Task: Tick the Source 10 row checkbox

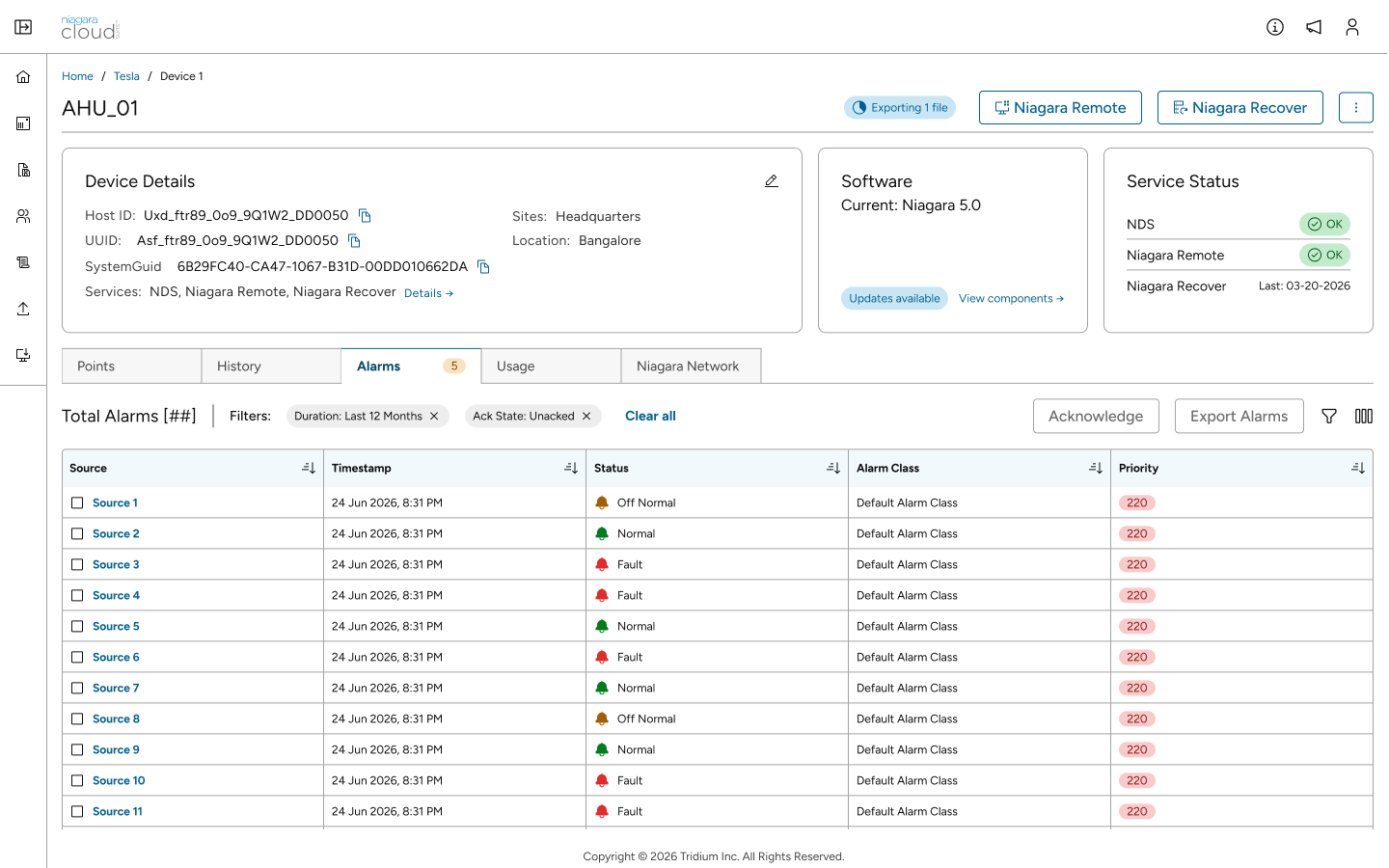Action: 77,781
